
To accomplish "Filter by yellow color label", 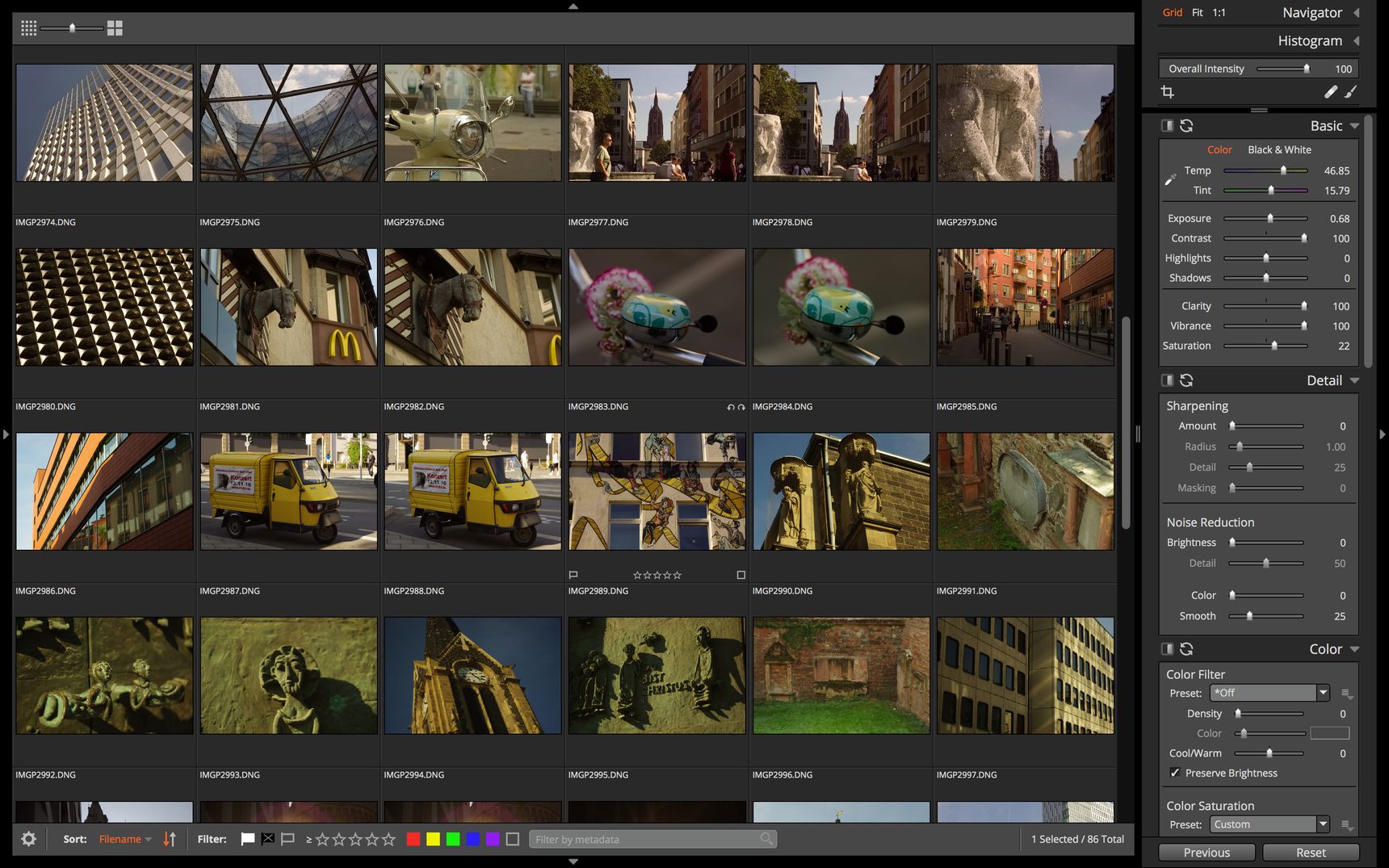I will click(433, 840).
